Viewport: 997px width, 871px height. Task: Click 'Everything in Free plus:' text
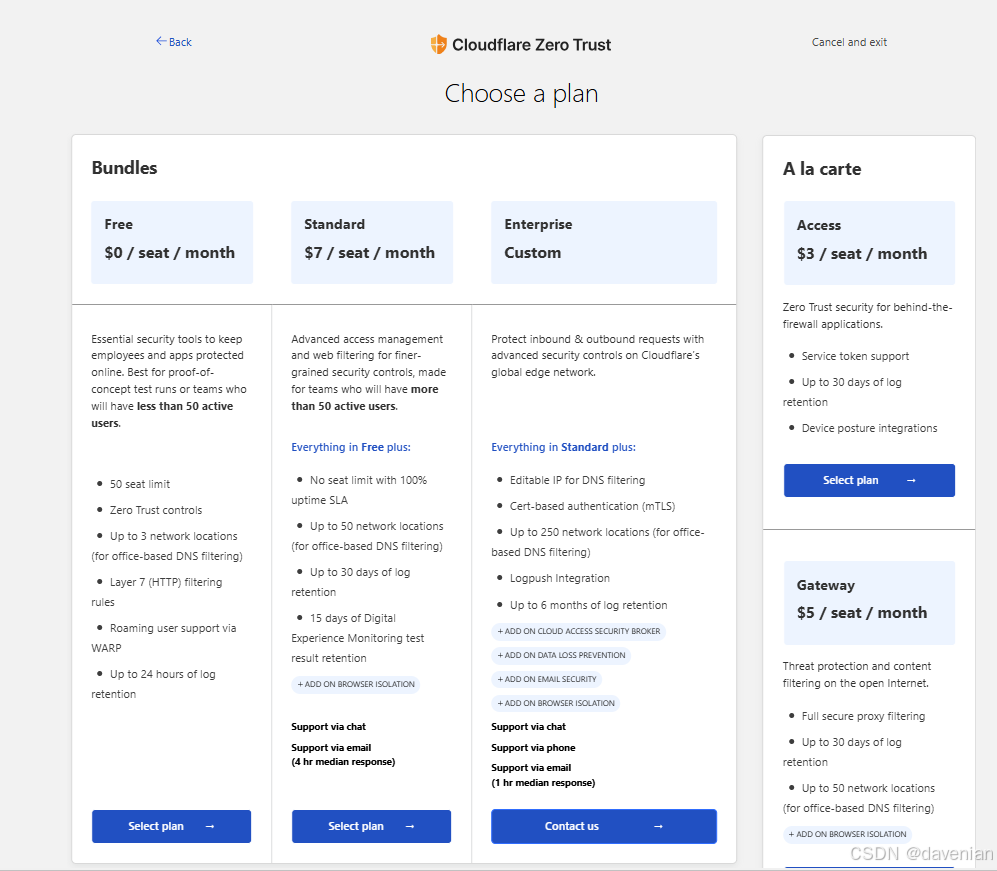351,447
